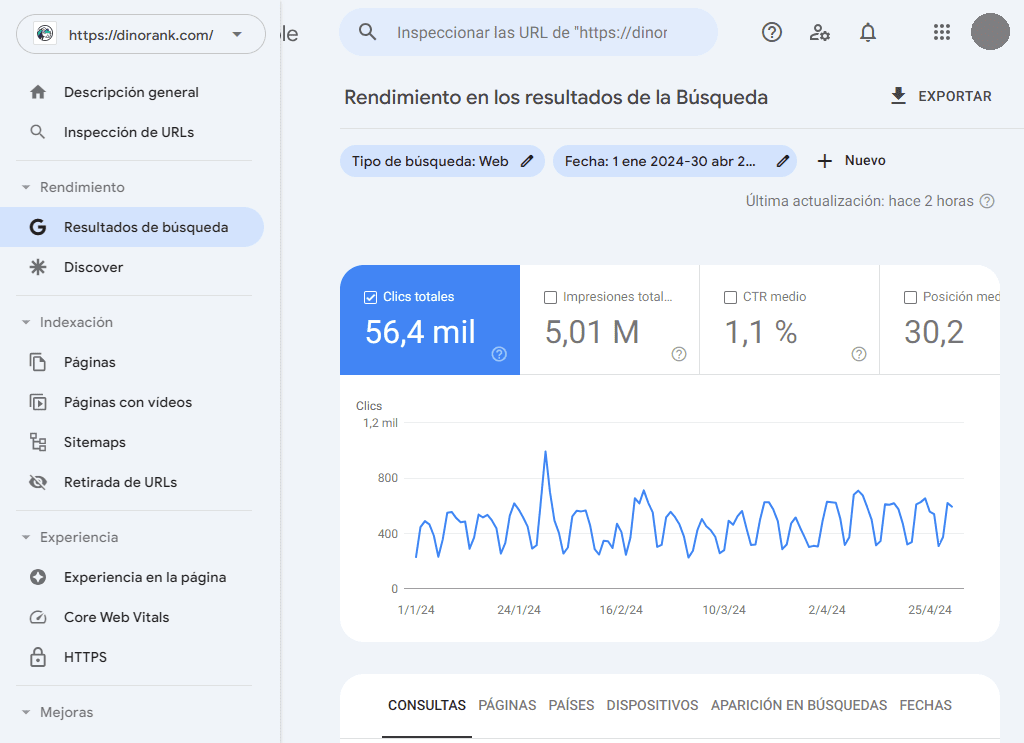
Task: Collapse the Rendimiento sidebar section
Action: click(24, 187)
